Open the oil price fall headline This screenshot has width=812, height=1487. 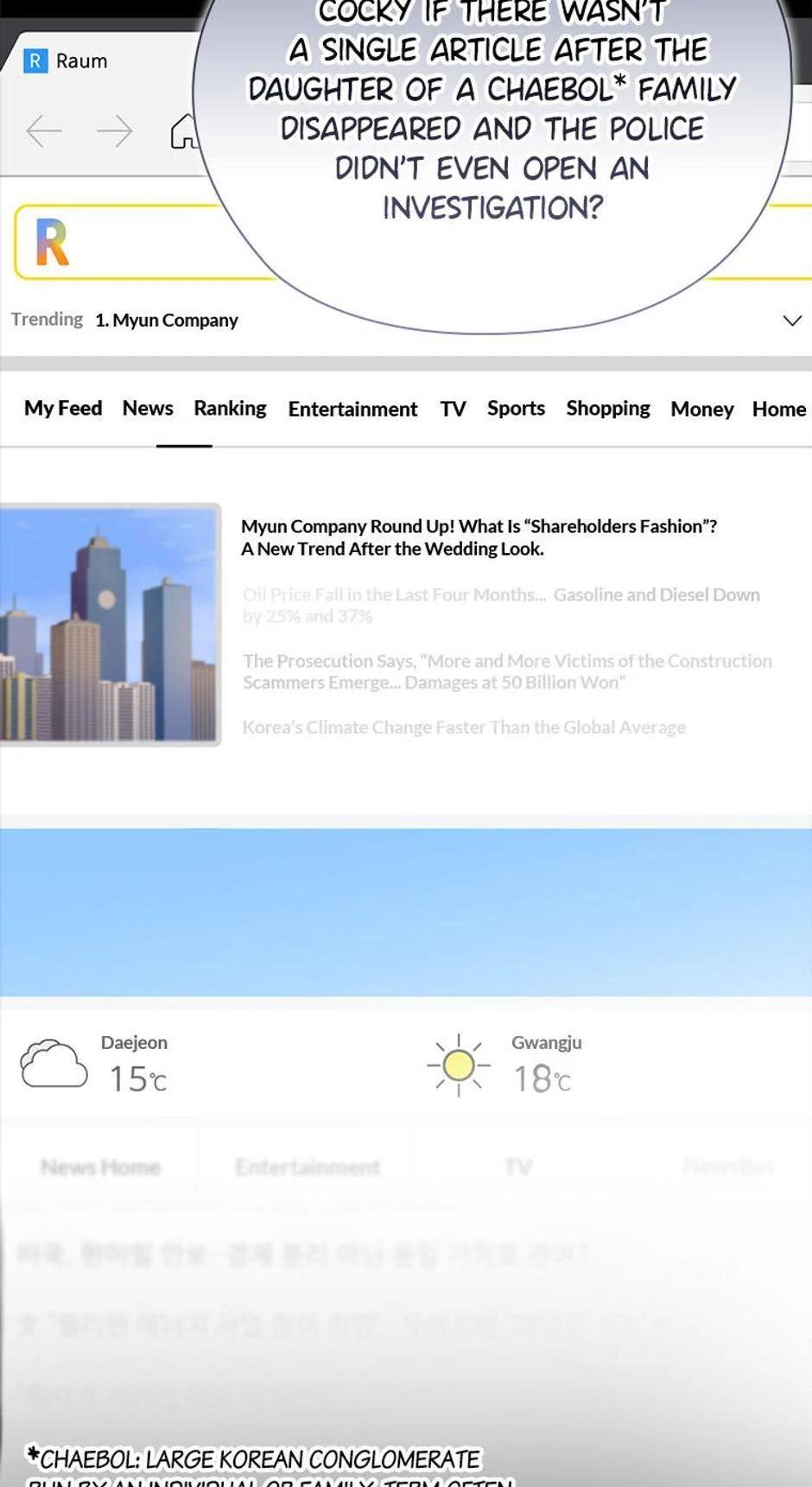tap(501, 605)
